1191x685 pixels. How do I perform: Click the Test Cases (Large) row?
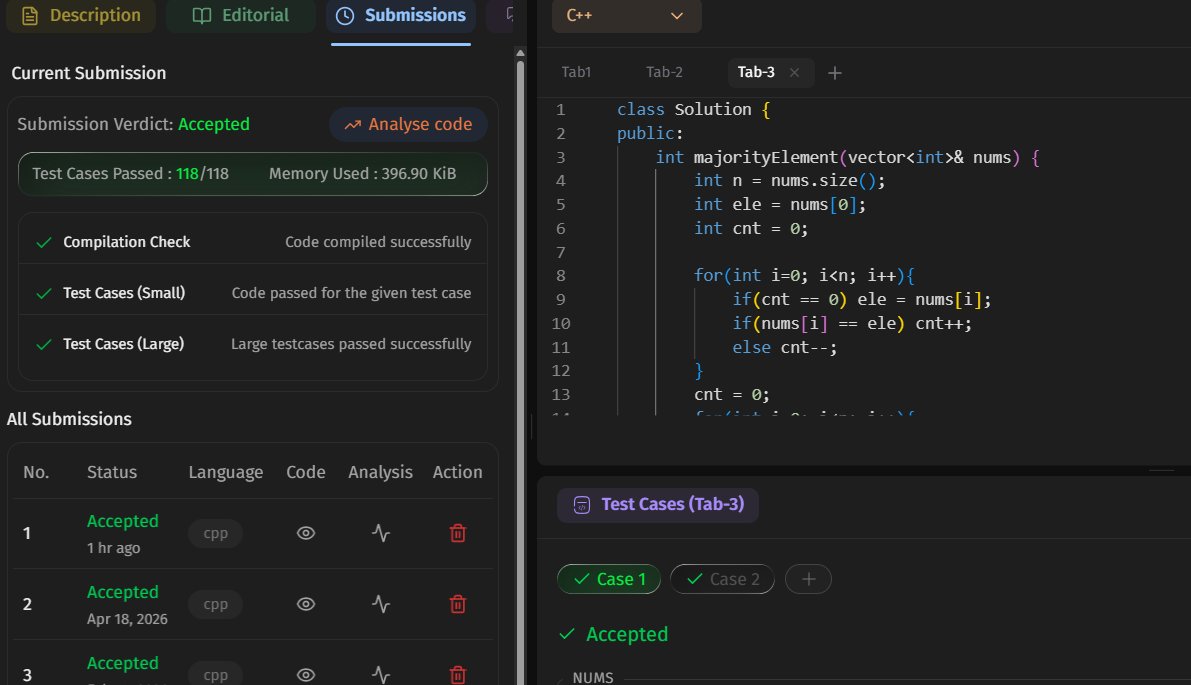point(253,344)
